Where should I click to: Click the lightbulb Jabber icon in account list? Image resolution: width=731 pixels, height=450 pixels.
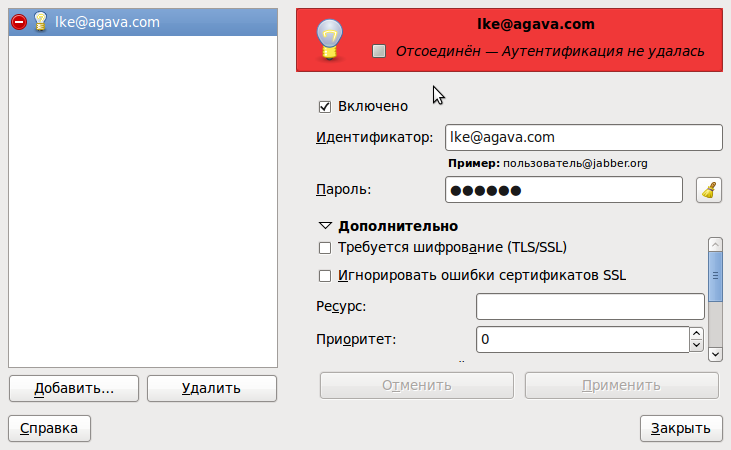click(x=39, y=22)
